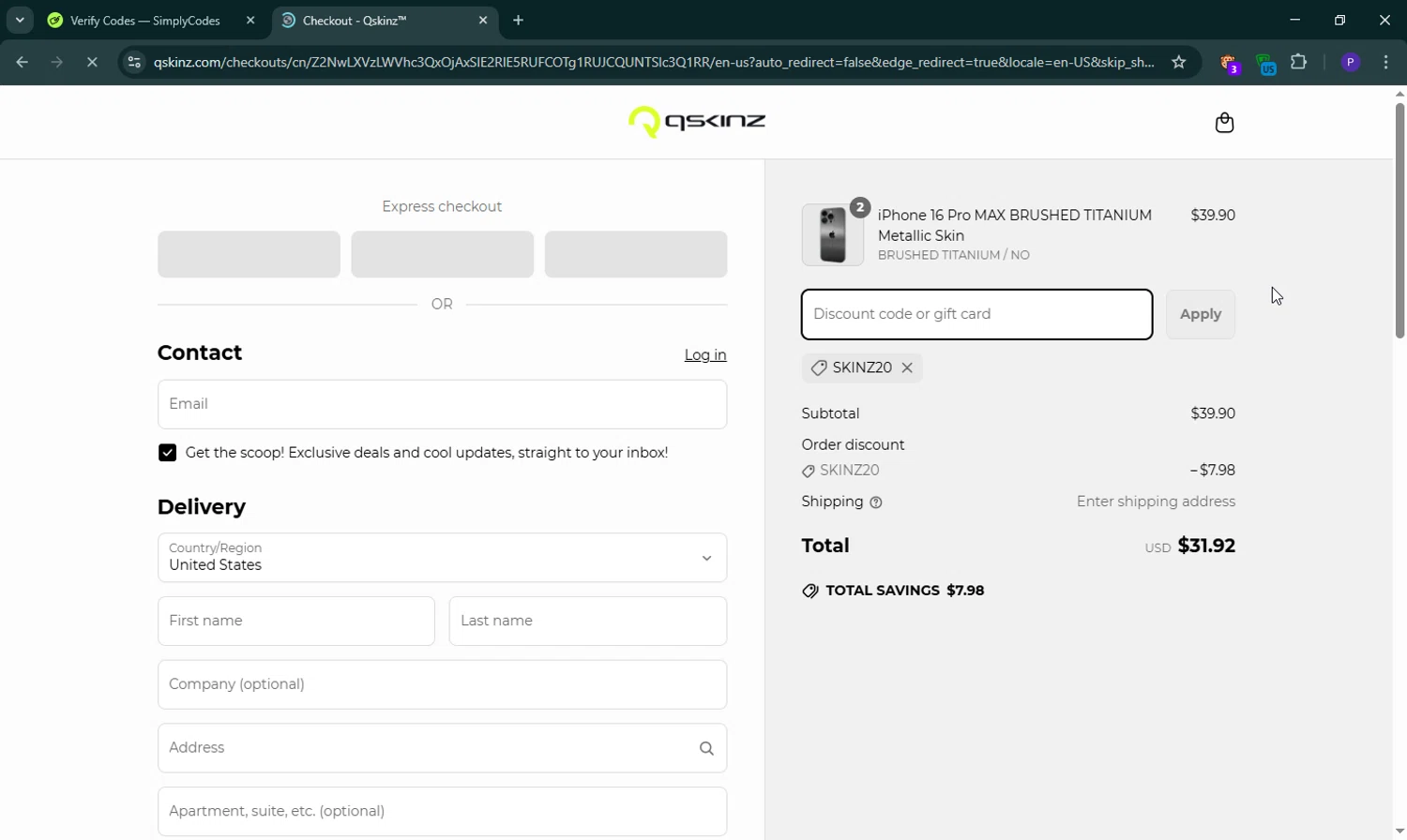Open the green US extension icon
The image size is (1407, 840).
(1265, 64)
